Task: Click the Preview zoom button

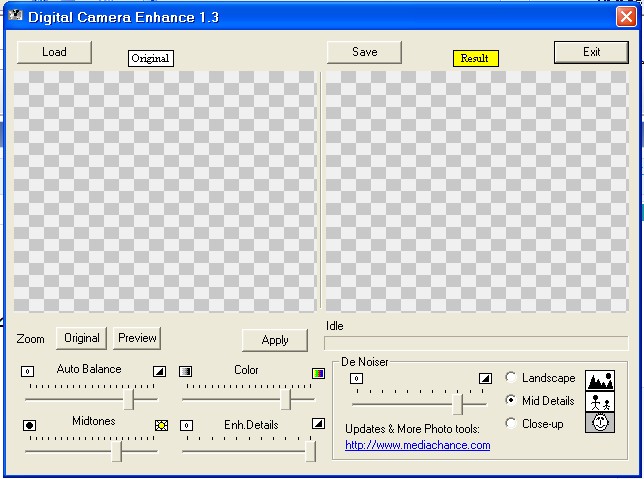Action: [x=137, y=338]
